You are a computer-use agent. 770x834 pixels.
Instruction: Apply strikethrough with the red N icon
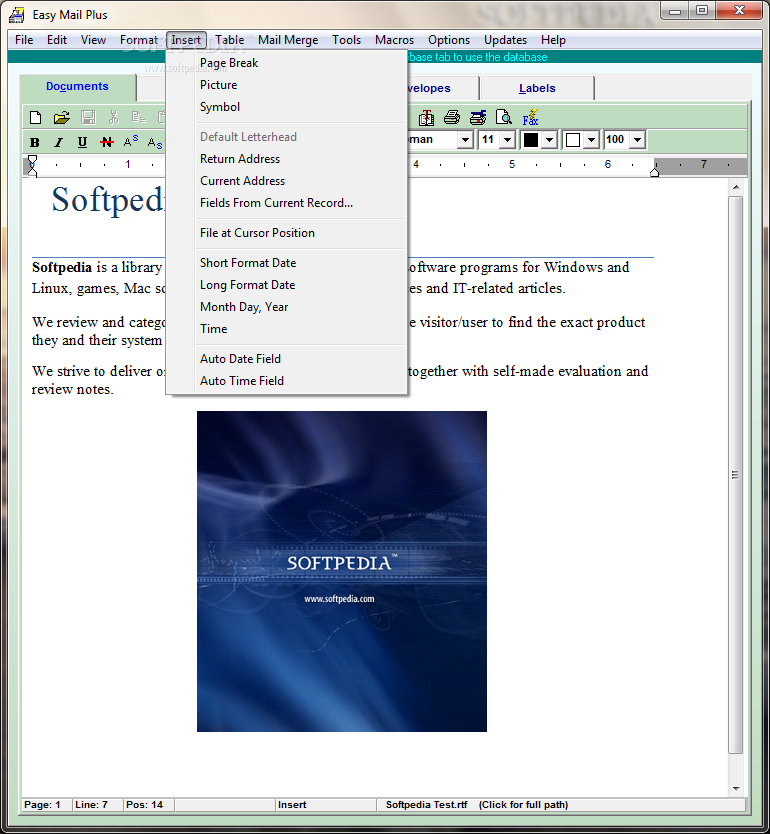click(x=106, y=142)
